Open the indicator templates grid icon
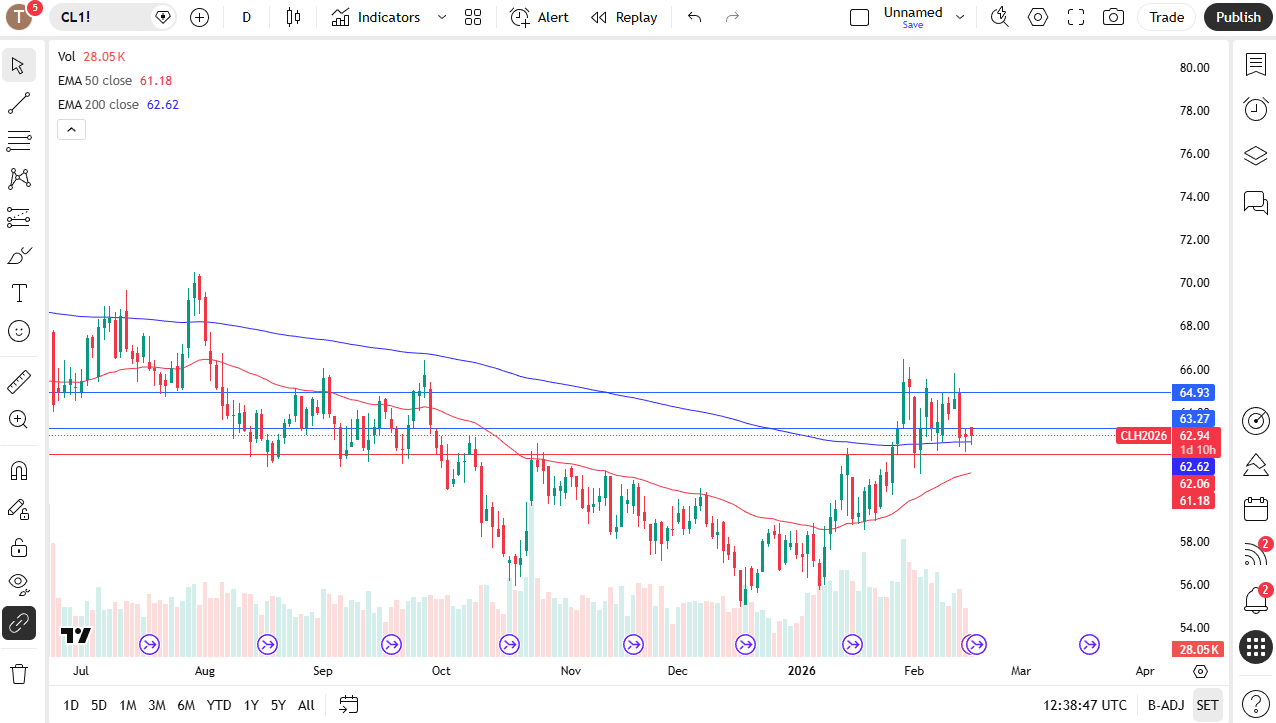This screenshot has width=1276, height=723. coord(473,17)
